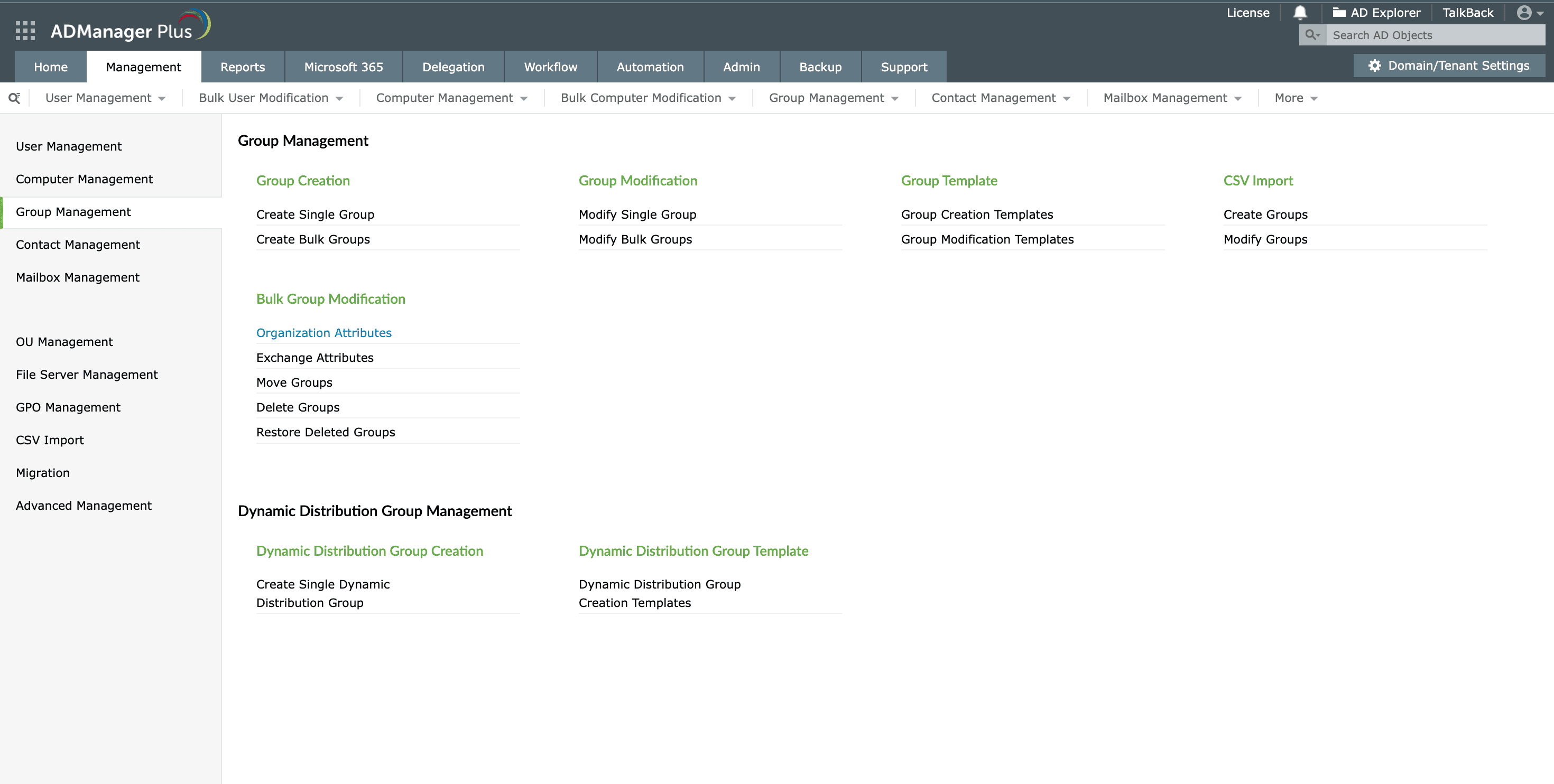
Task: Select OU Management in sidebar
Action: [x=64, y=342]
